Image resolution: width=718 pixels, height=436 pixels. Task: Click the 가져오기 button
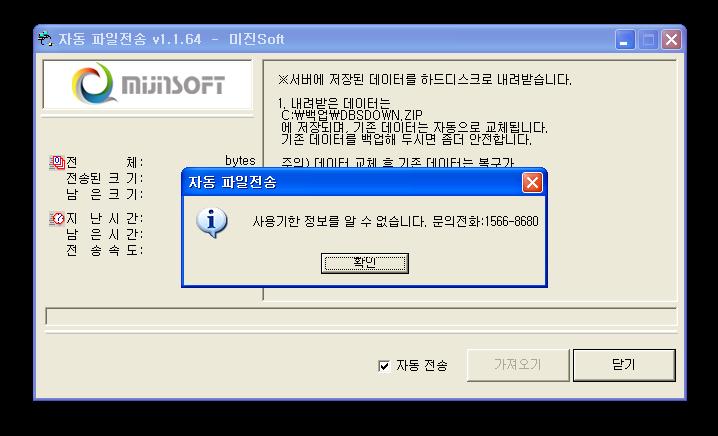tap(518, 365)
